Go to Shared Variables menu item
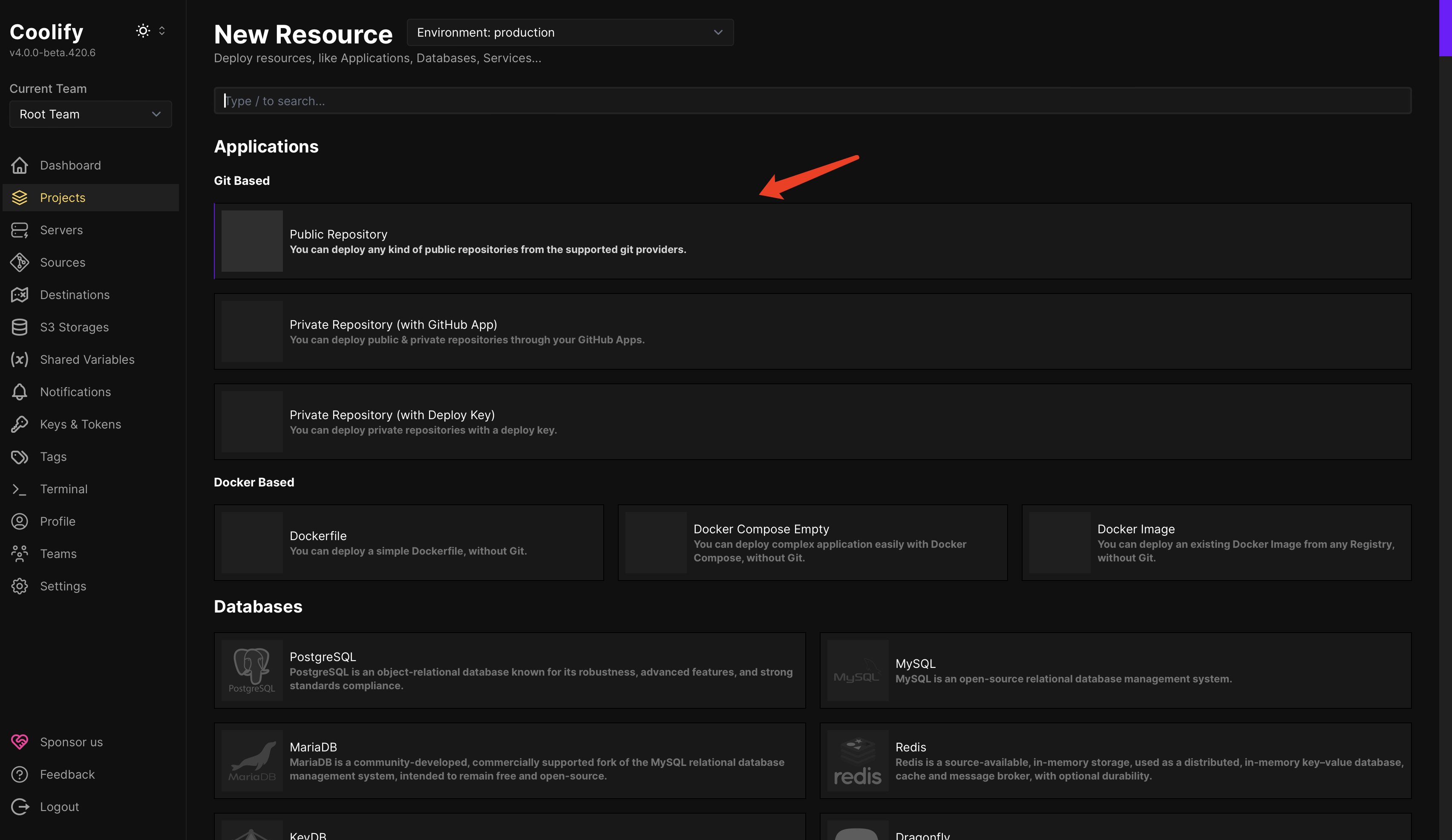Screen dimensions: 1452x840 point(87,360)
